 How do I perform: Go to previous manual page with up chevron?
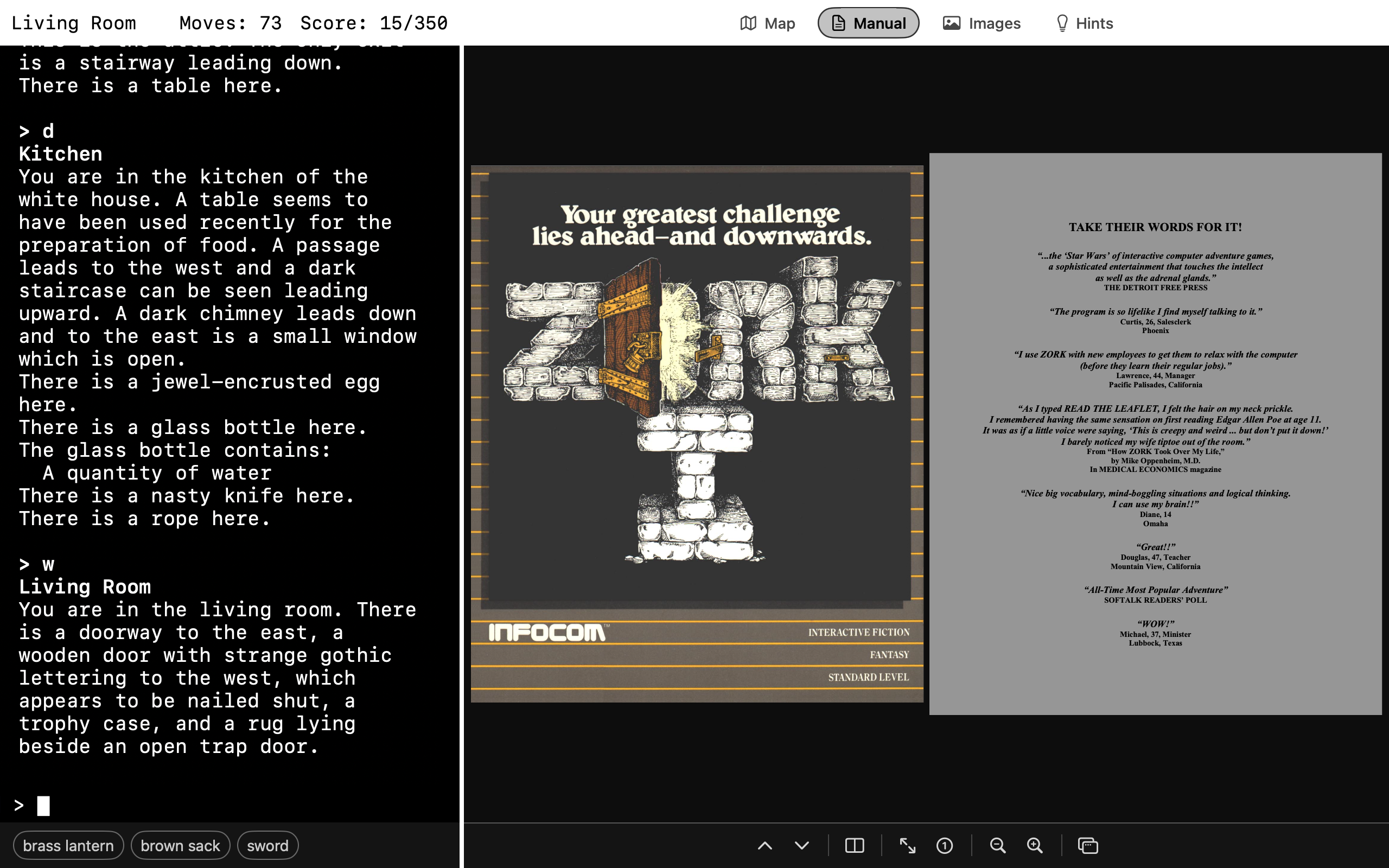pyautogui.click(x=765, y=846)
